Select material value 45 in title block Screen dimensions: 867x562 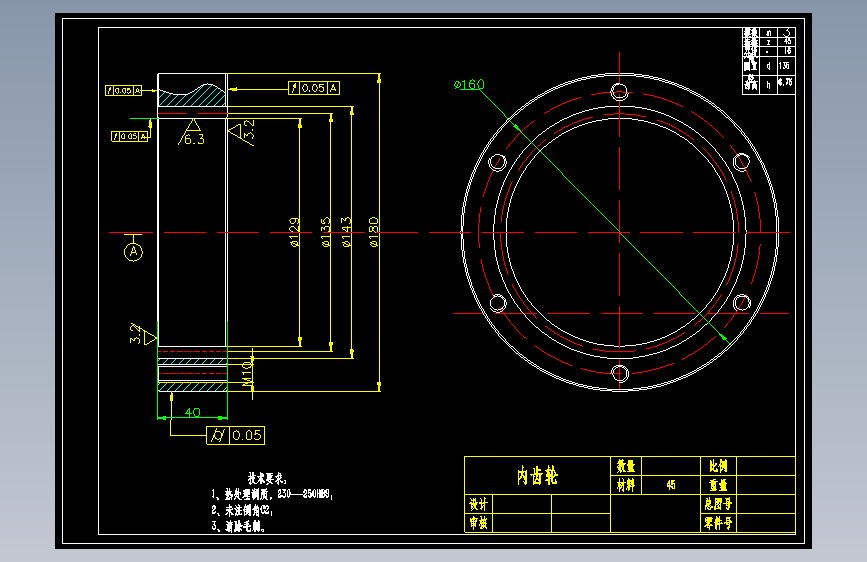pos(671,485)
